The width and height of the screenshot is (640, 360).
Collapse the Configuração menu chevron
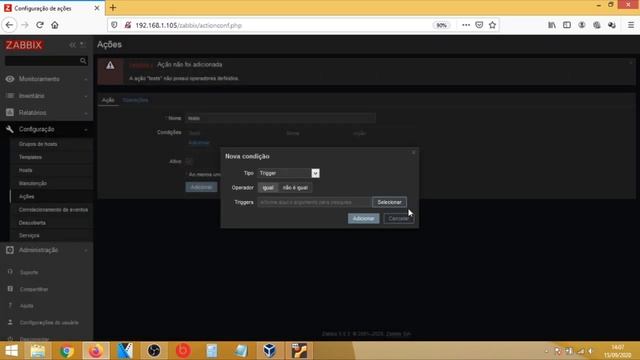86,129
